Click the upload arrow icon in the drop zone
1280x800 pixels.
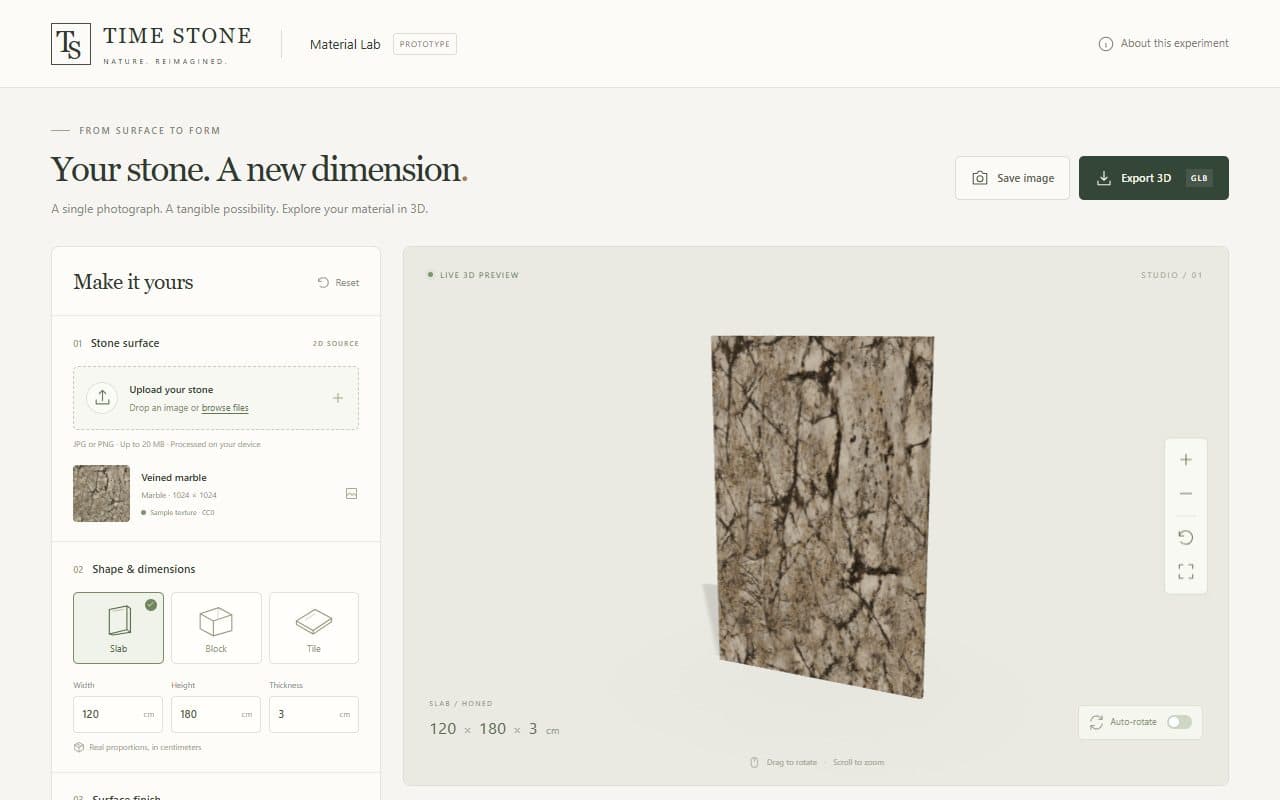(x=102, y=398)
